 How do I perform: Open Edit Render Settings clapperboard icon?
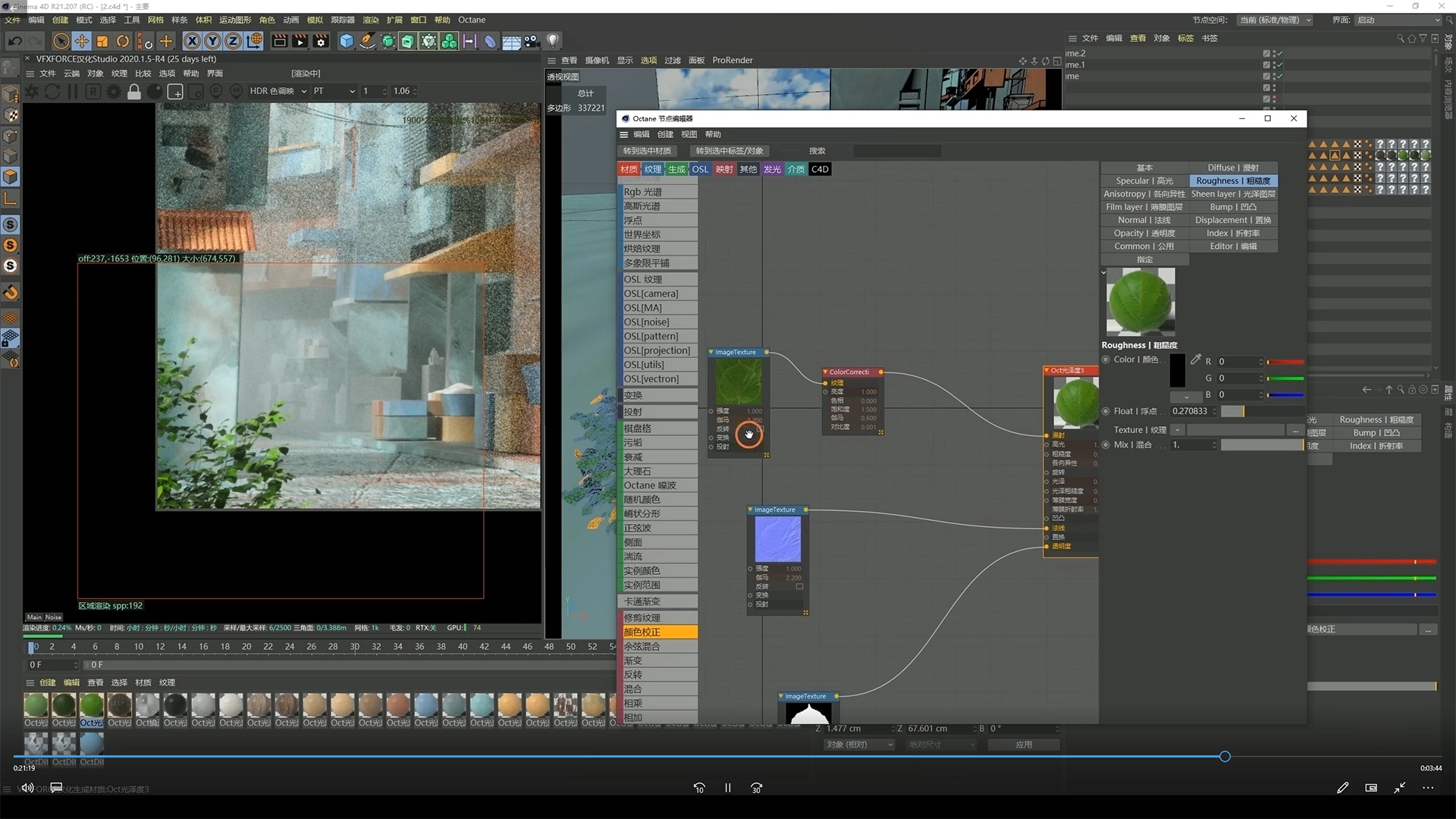pyautogui.click(x=321, y=41)
